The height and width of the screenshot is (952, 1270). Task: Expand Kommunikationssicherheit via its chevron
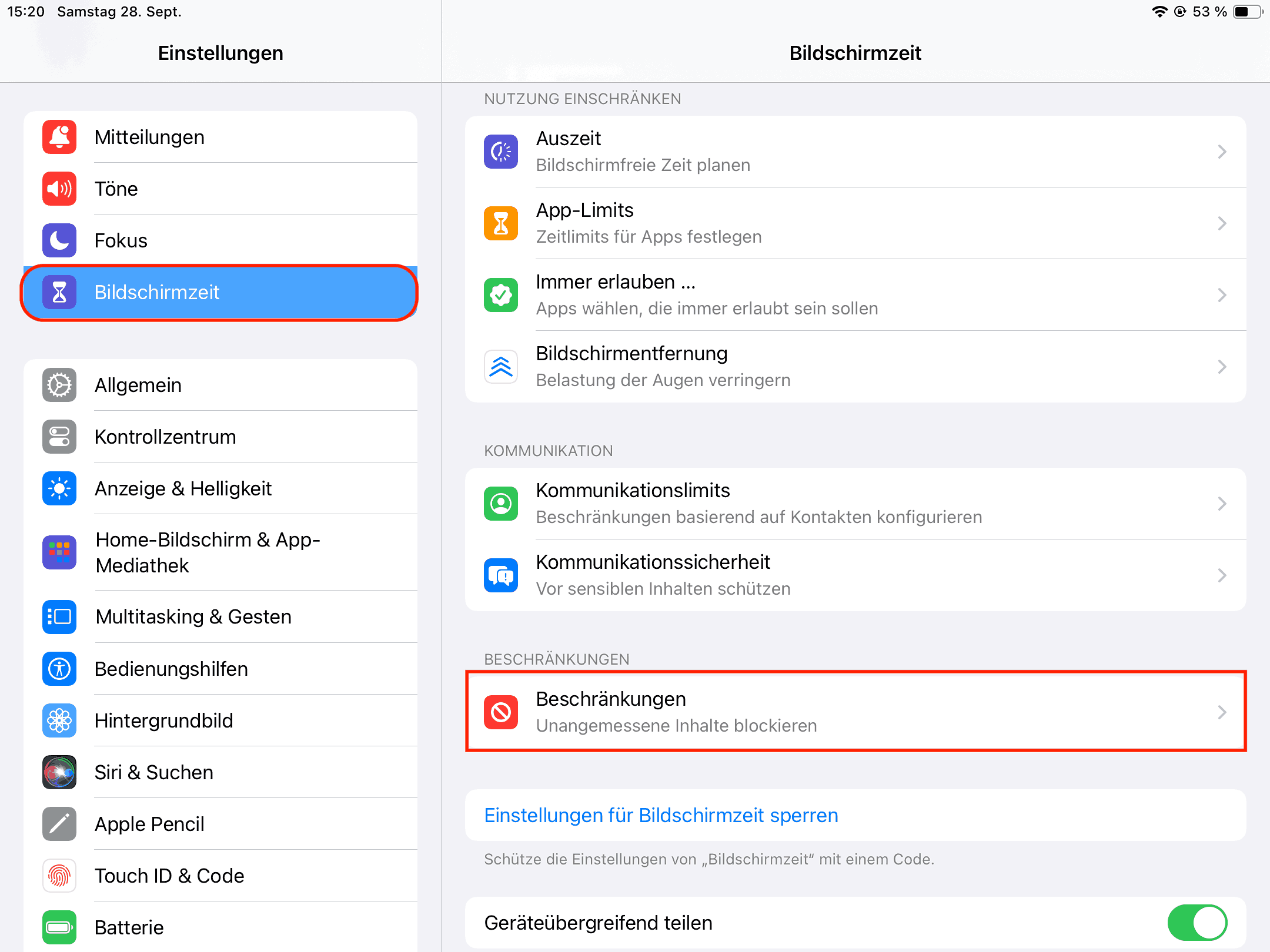click(x=1222, y=575)
